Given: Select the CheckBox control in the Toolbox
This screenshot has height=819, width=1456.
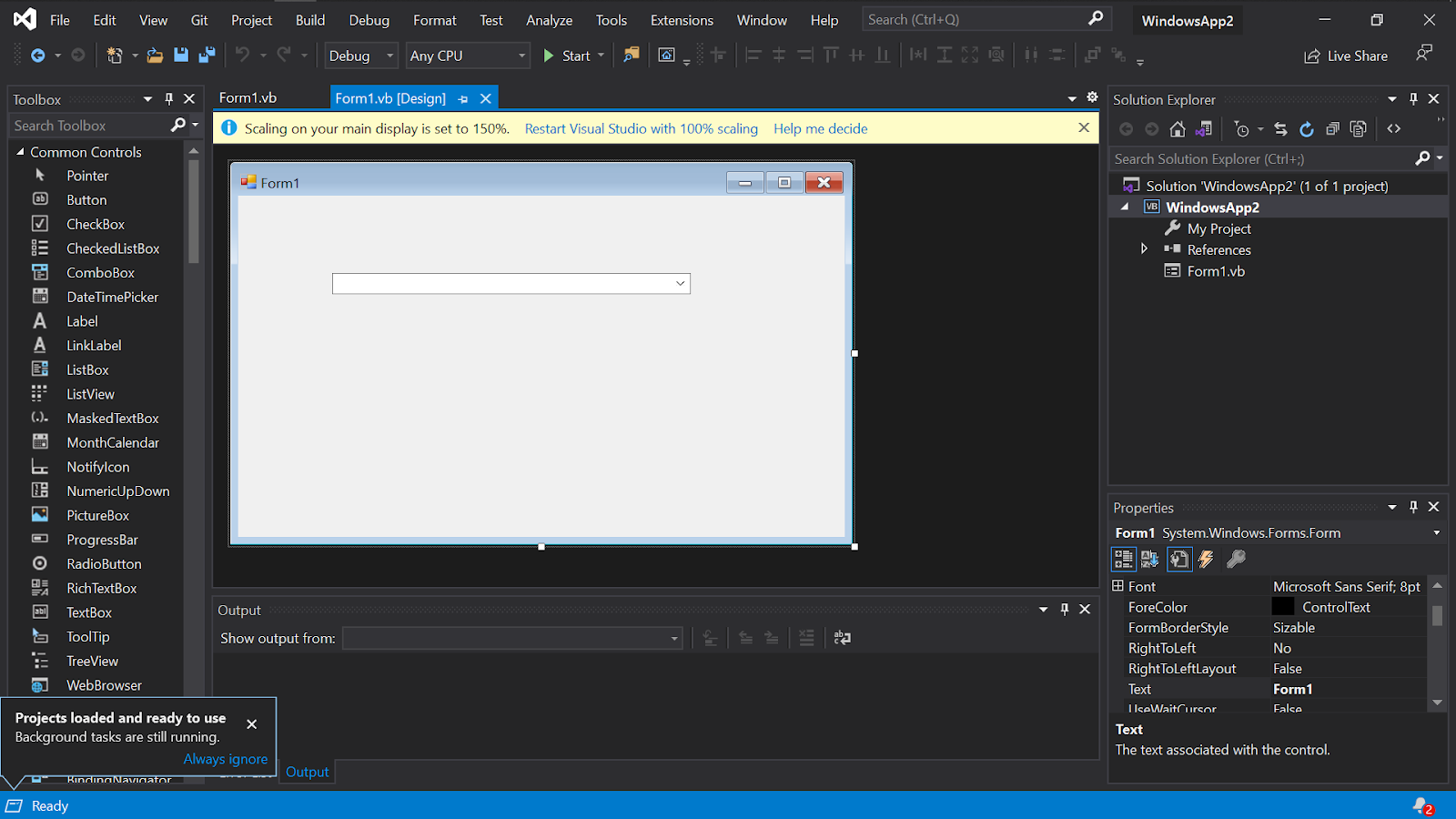Looking at the screenshot, I should tap(96, 224).
